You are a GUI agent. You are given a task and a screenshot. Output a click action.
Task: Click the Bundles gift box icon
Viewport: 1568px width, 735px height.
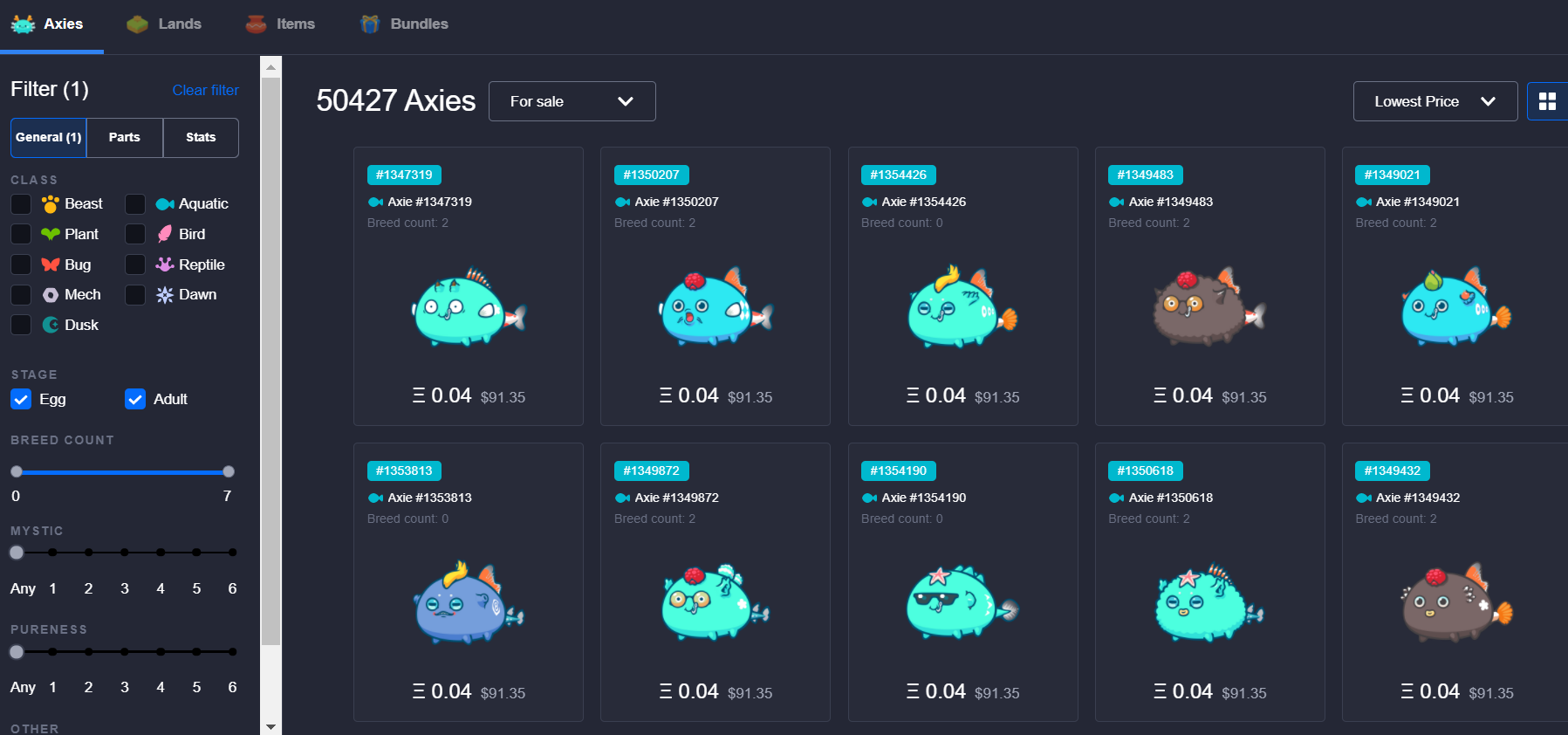click(x=370, y=24)
